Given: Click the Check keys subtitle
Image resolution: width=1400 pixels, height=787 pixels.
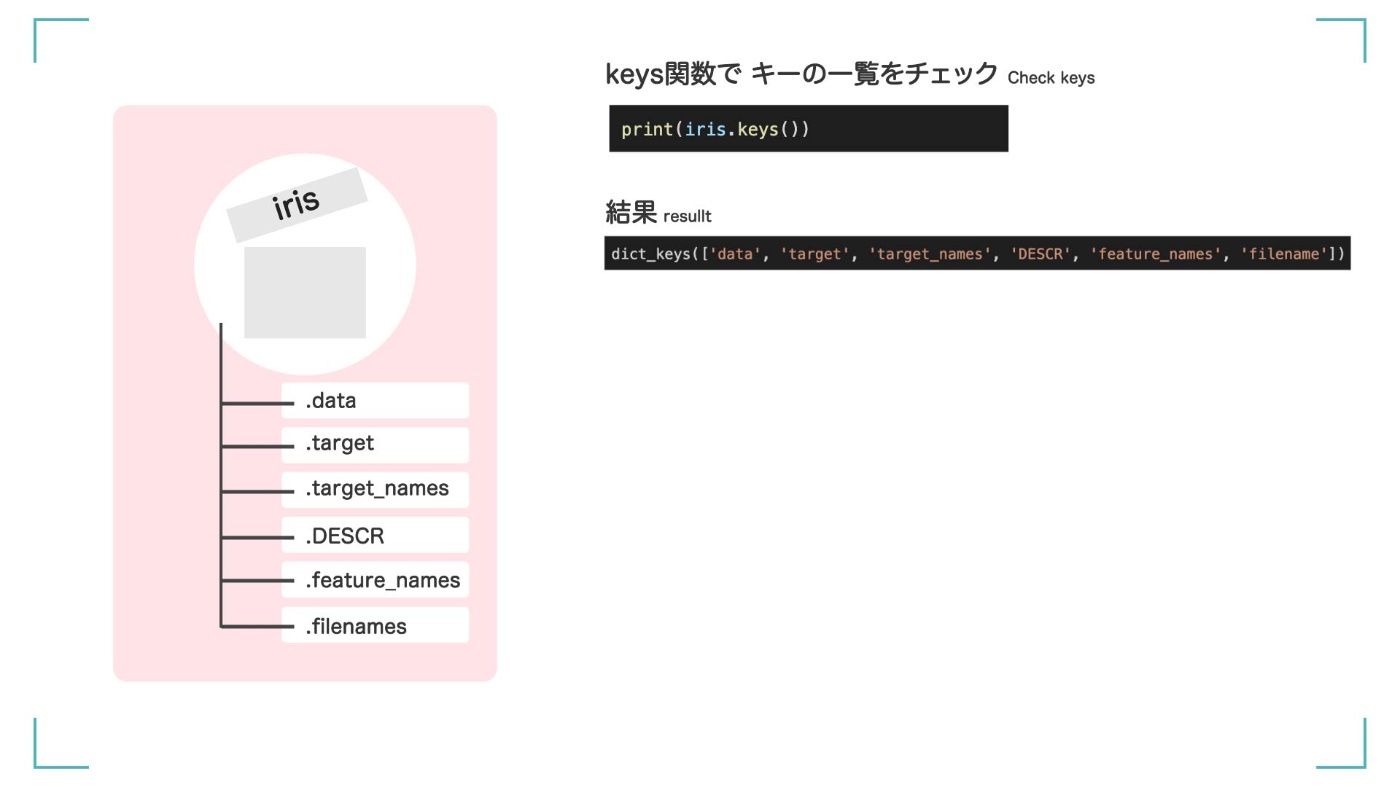Looking at the screenshot, I should (x=1051, y=78).
